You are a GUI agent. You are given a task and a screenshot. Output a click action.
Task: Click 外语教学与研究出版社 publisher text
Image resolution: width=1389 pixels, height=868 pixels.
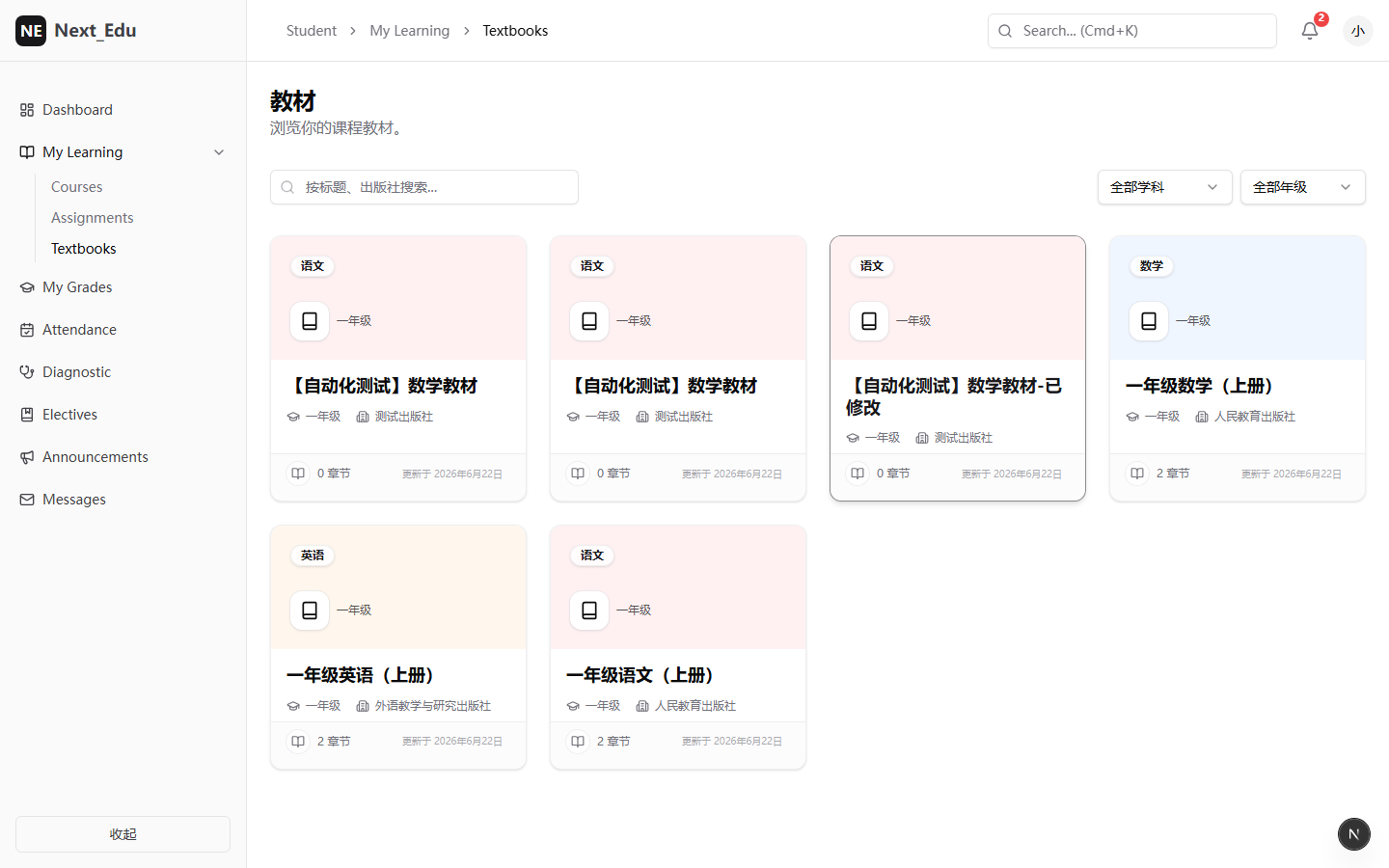click(433, 706)
